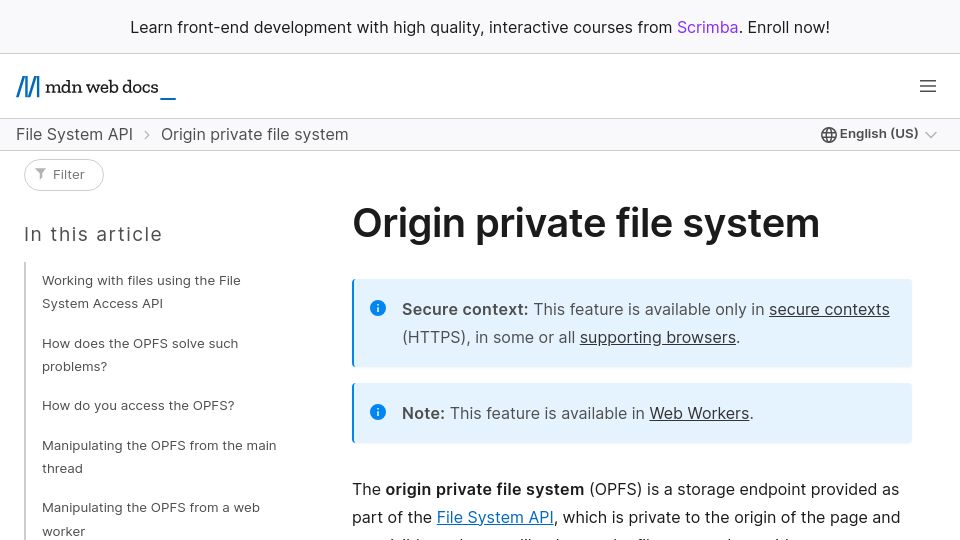Follow the secure contexts link

[829, 310]
